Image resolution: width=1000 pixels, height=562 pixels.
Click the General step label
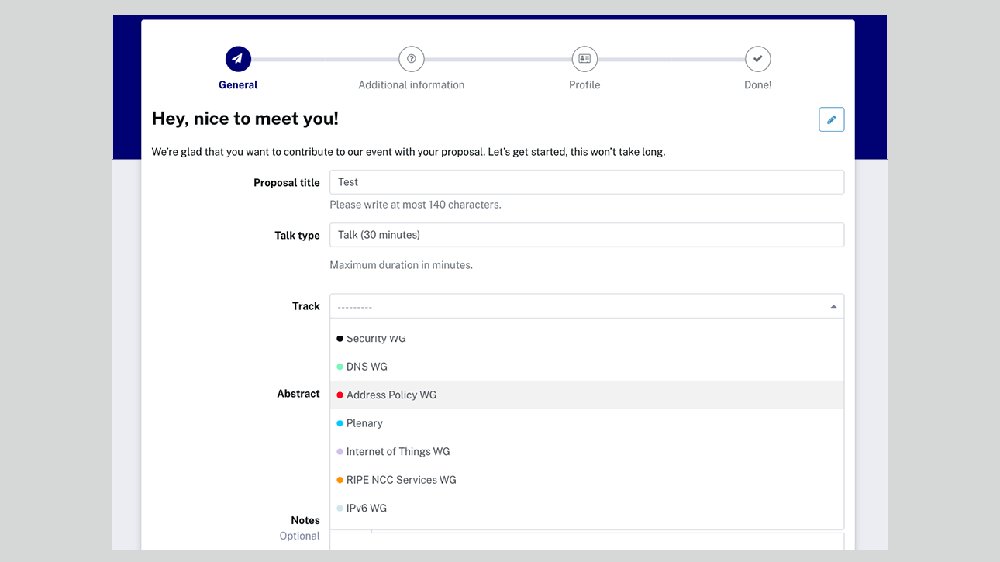coord(238,85)
